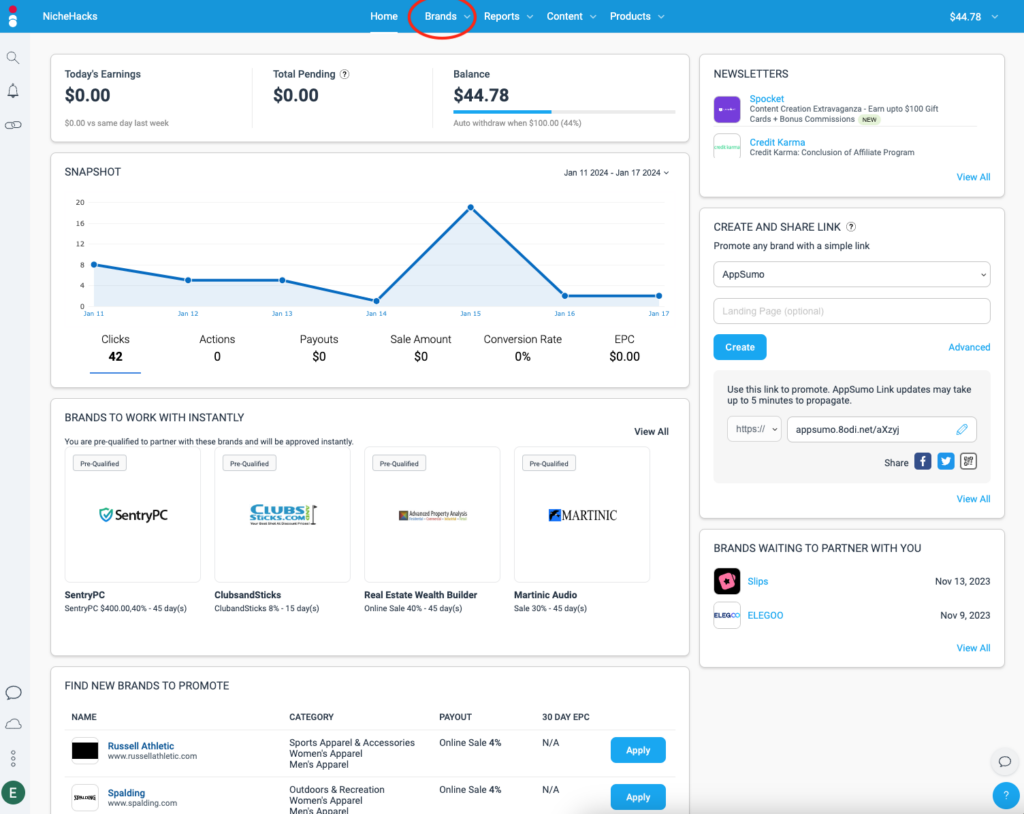Open the chat bubble icon in left sidebar
Image resolution: width=1024 pixels, height=814 pixels.
click(13, 692)
